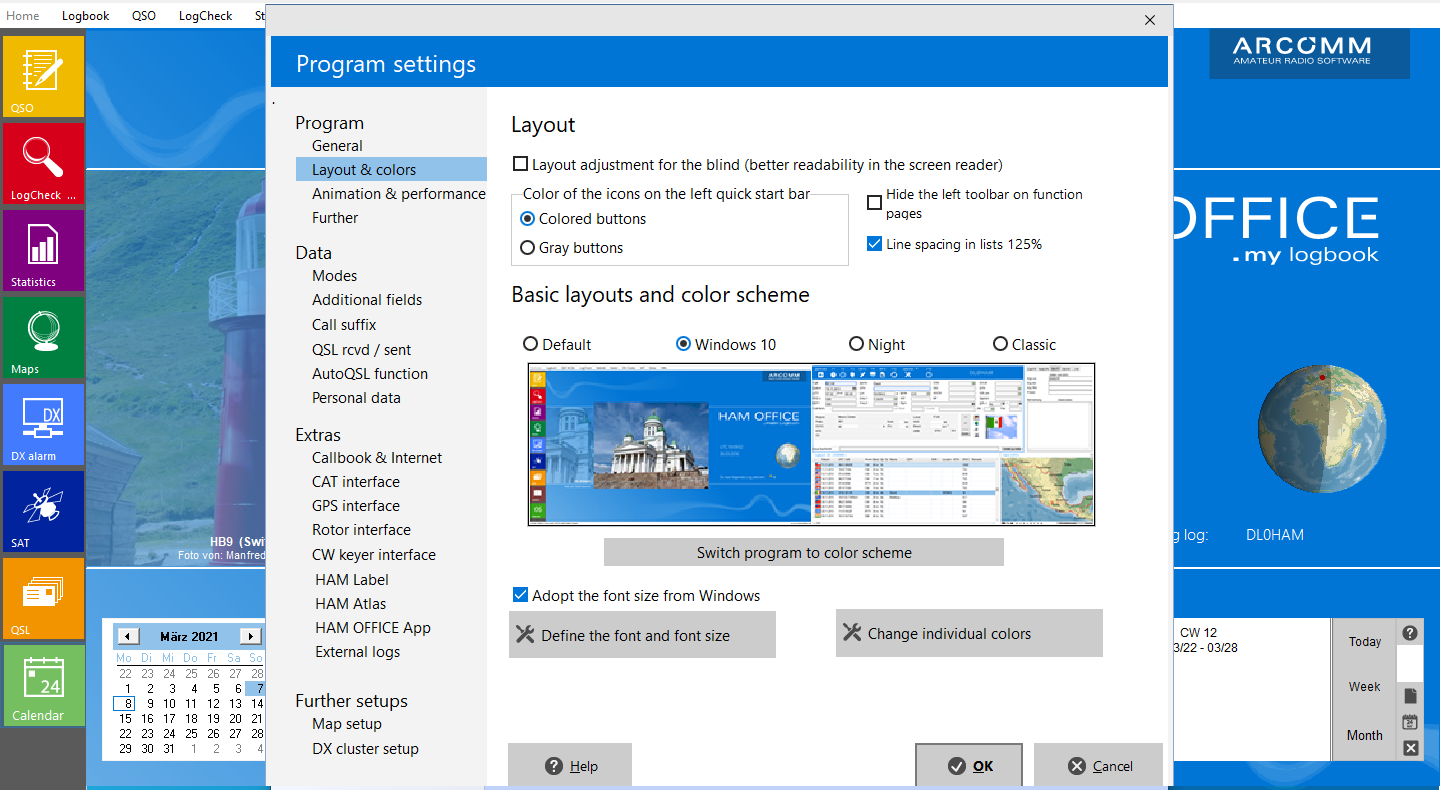
Task: Click the small calendar icon above Month
Action: click(x=1410, y=722)
